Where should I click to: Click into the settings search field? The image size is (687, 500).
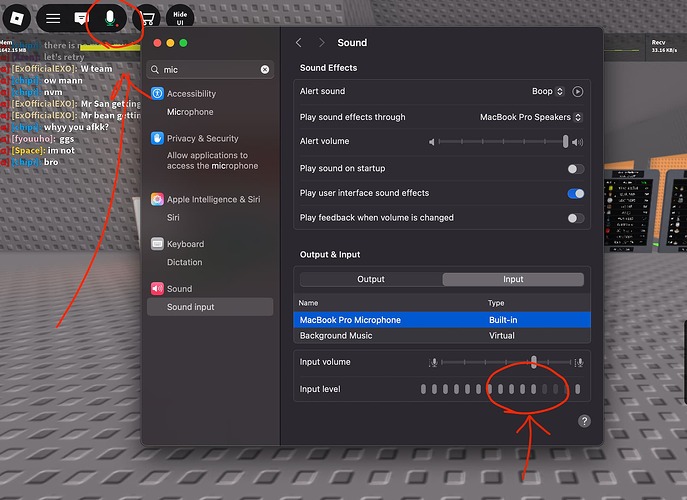point(210,70)
